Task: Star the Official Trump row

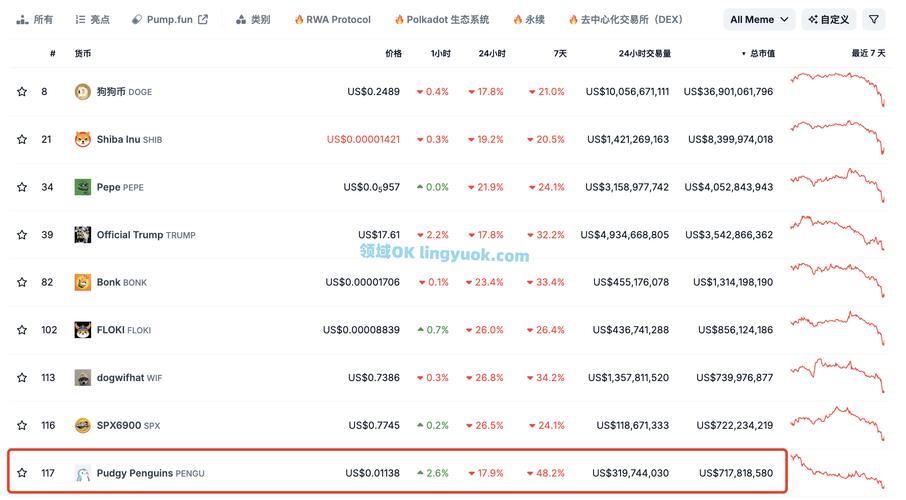Action: point(22,235)
